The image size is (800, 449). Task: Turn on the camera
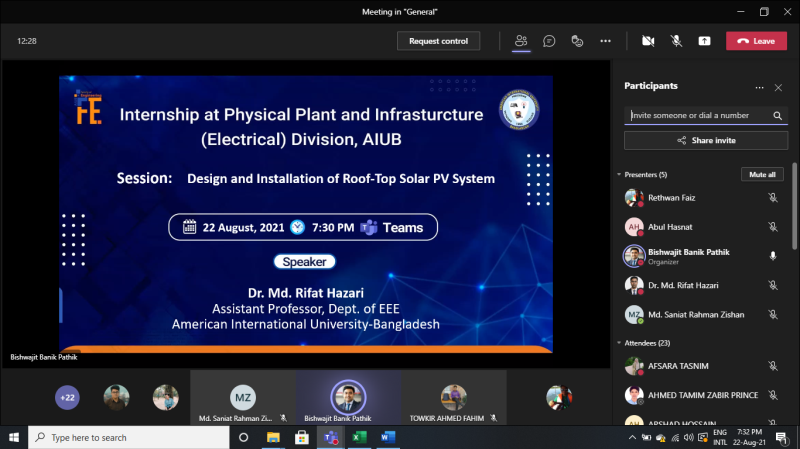point(648,41)
